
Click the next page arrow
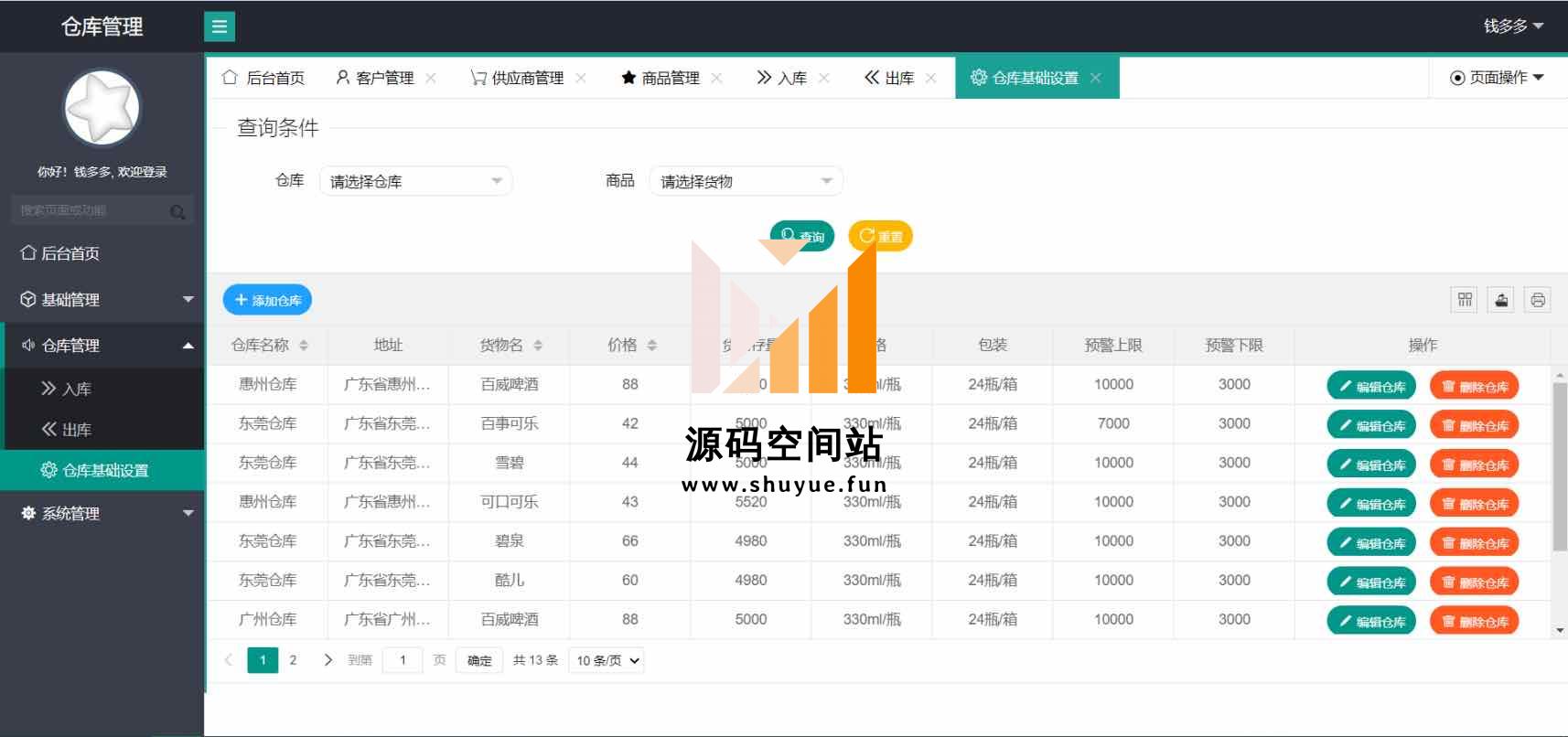[328, 660]
